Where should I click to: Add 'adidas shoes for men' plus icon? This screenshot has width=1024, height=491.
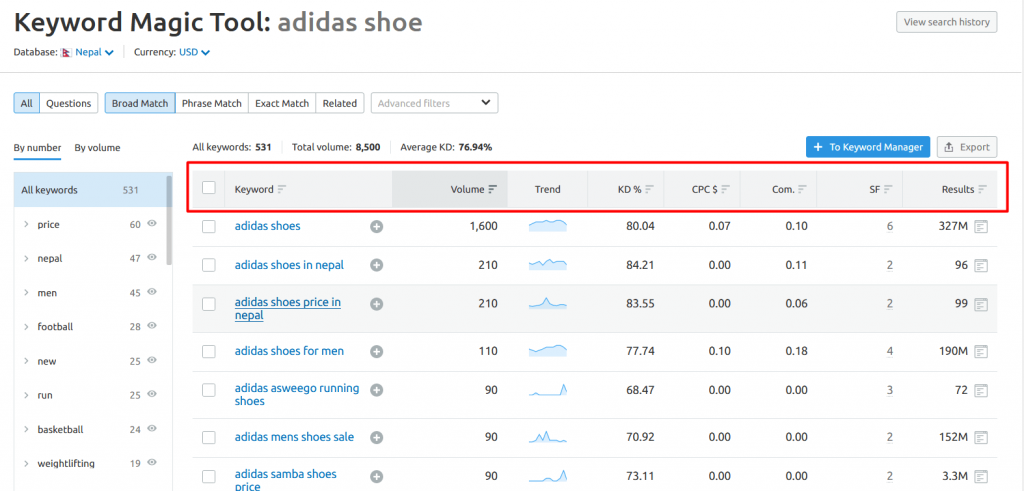pyautogui.click(x=377, y=351)
